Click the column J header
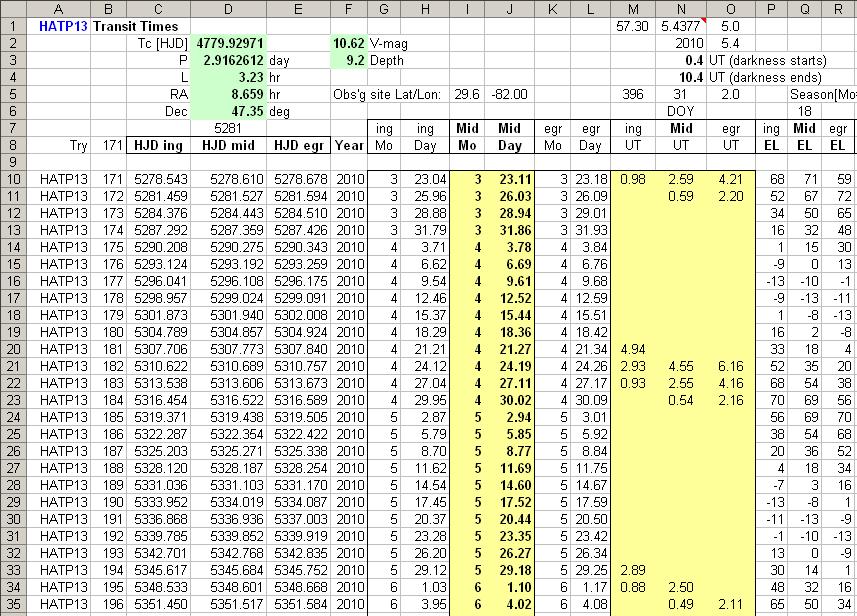857x616 pixels. click(x=509, y=9)
